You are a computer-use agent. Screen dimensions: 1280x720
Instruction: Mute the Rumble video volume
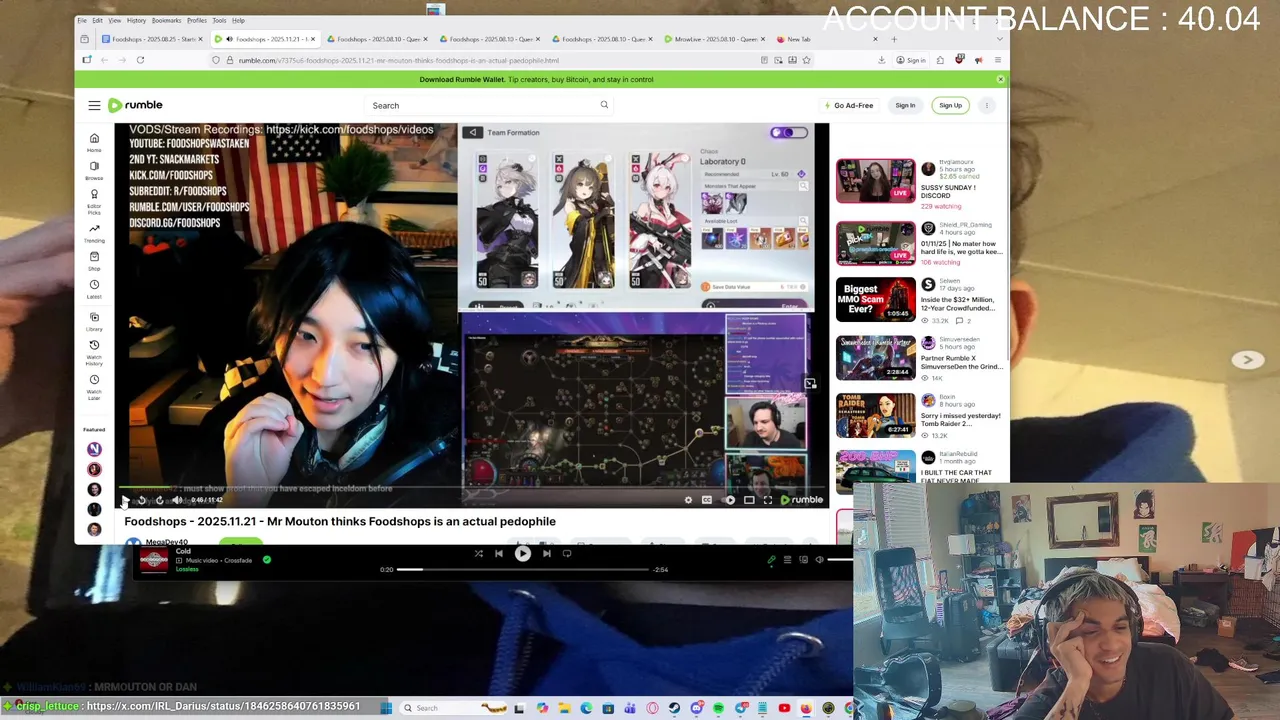coord(177,500)
